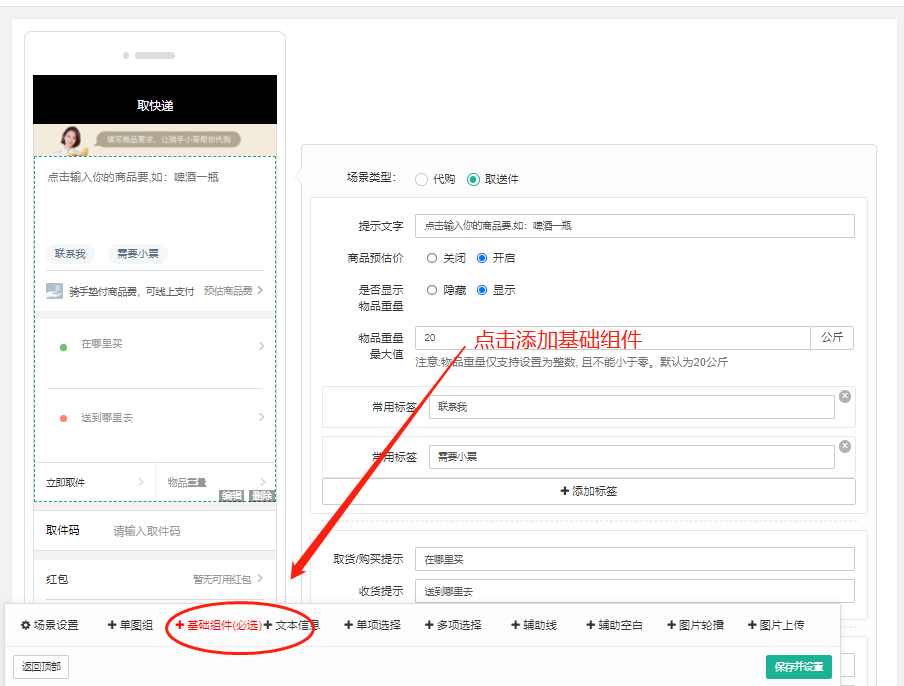This screenshot has height=686, width=904.
Task: Click the customer service avatar in preview
Action: click(x=71, y=140)
